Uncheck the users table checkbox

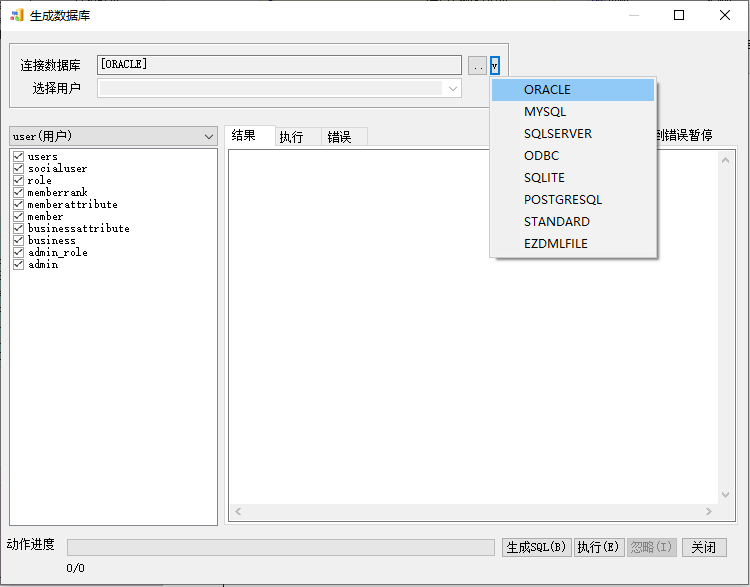coord(19,156)
